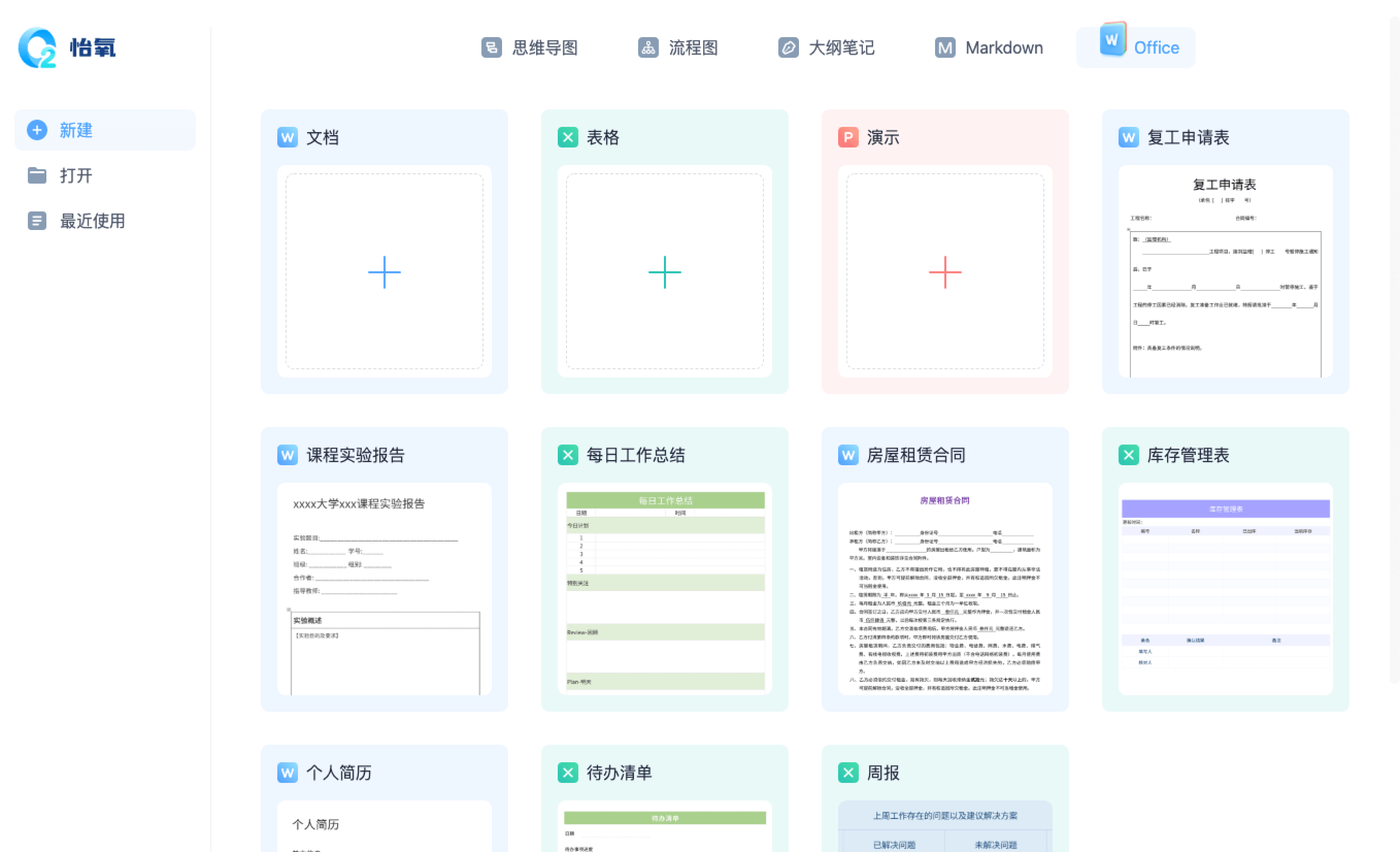Open the 复工申请表 template preview

[1226, 271]
